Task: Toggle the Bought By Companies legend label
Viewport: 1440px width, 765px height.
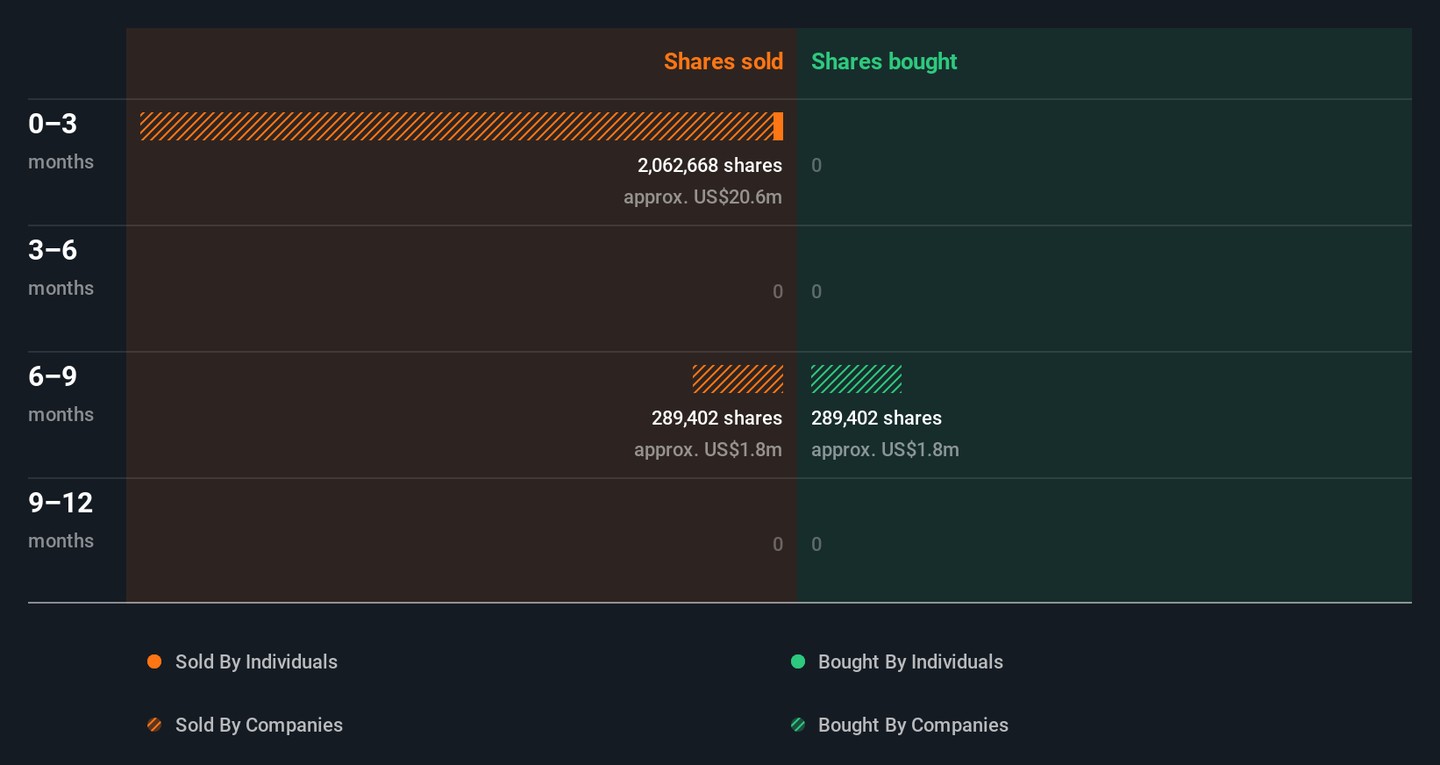Action: tap(913, 725)
